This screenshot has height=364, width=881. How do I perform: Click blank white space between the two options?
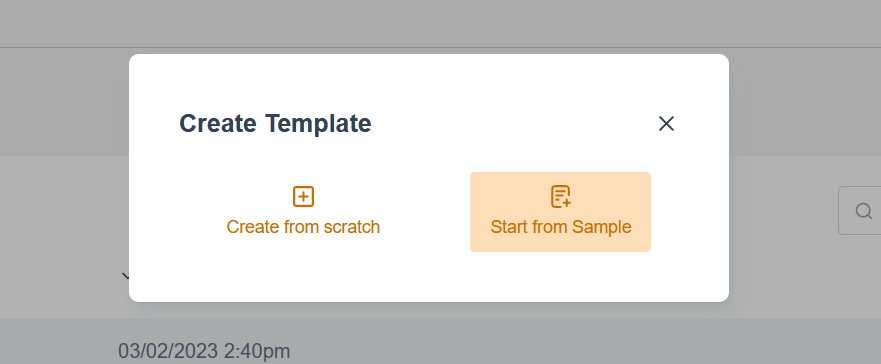425,212
